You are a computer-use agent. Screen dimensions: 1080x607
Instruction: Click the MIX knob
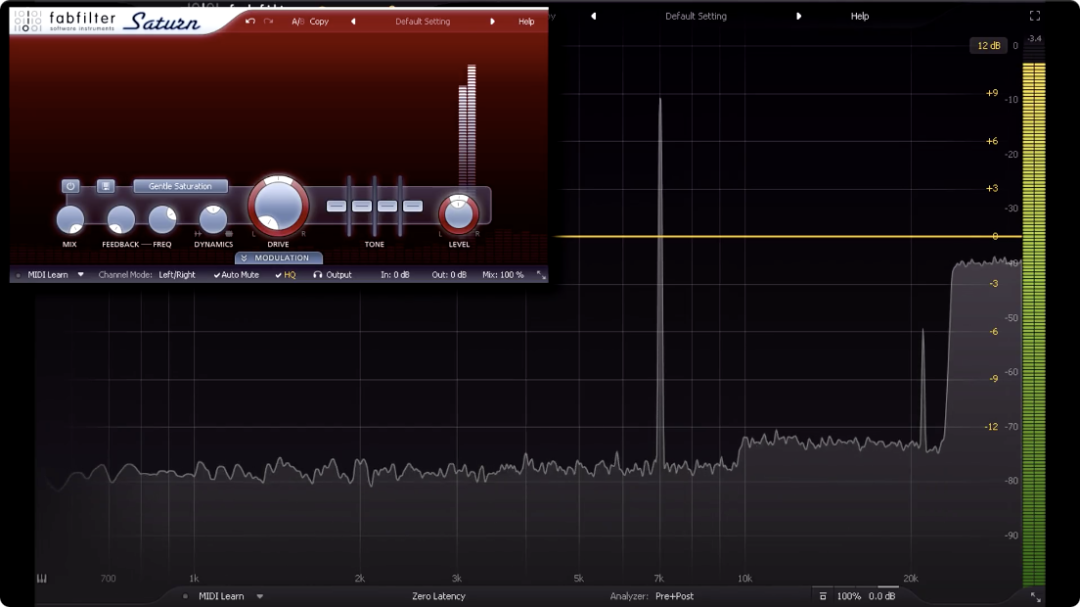(70, 220)
